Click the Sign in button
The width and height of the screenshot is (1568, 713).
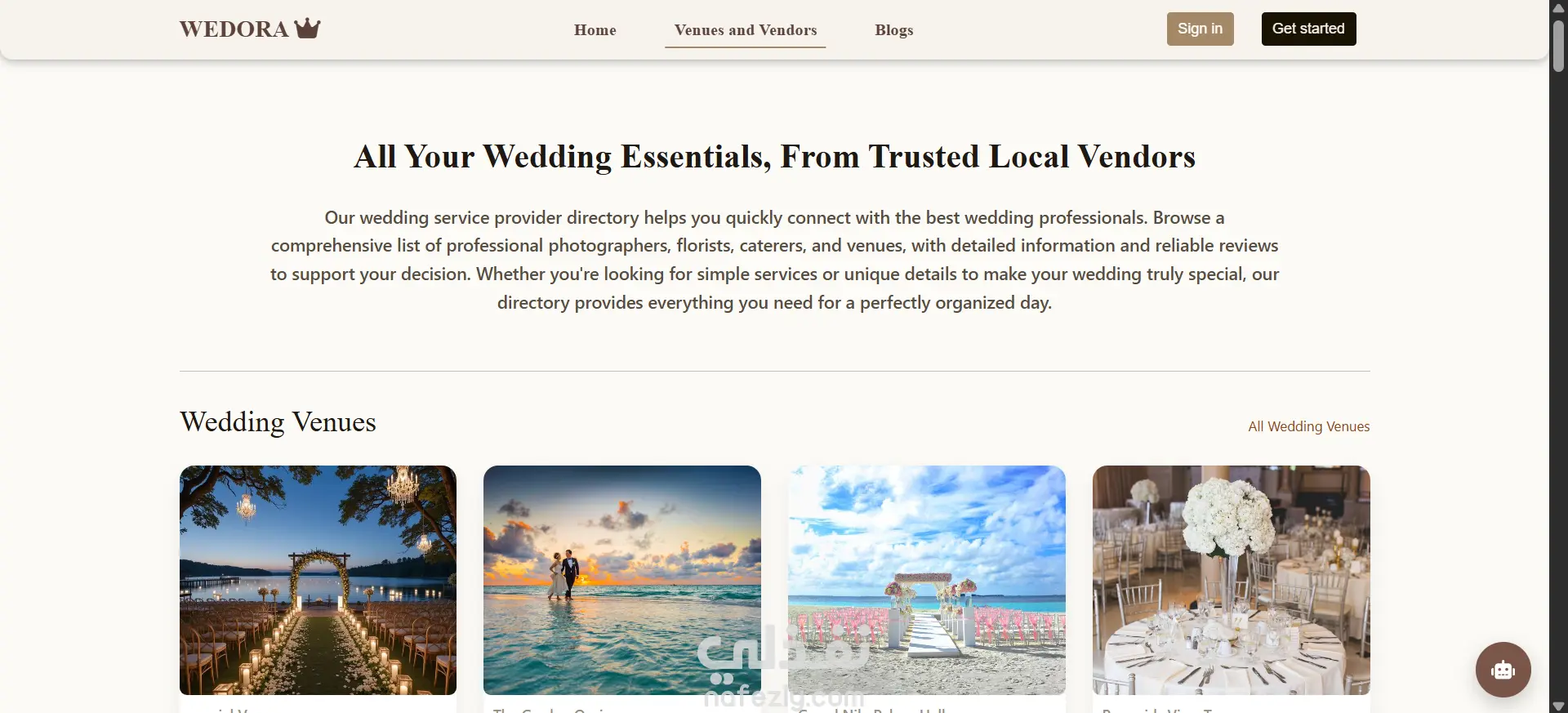pyautogui.click(x=1200, y=29)
